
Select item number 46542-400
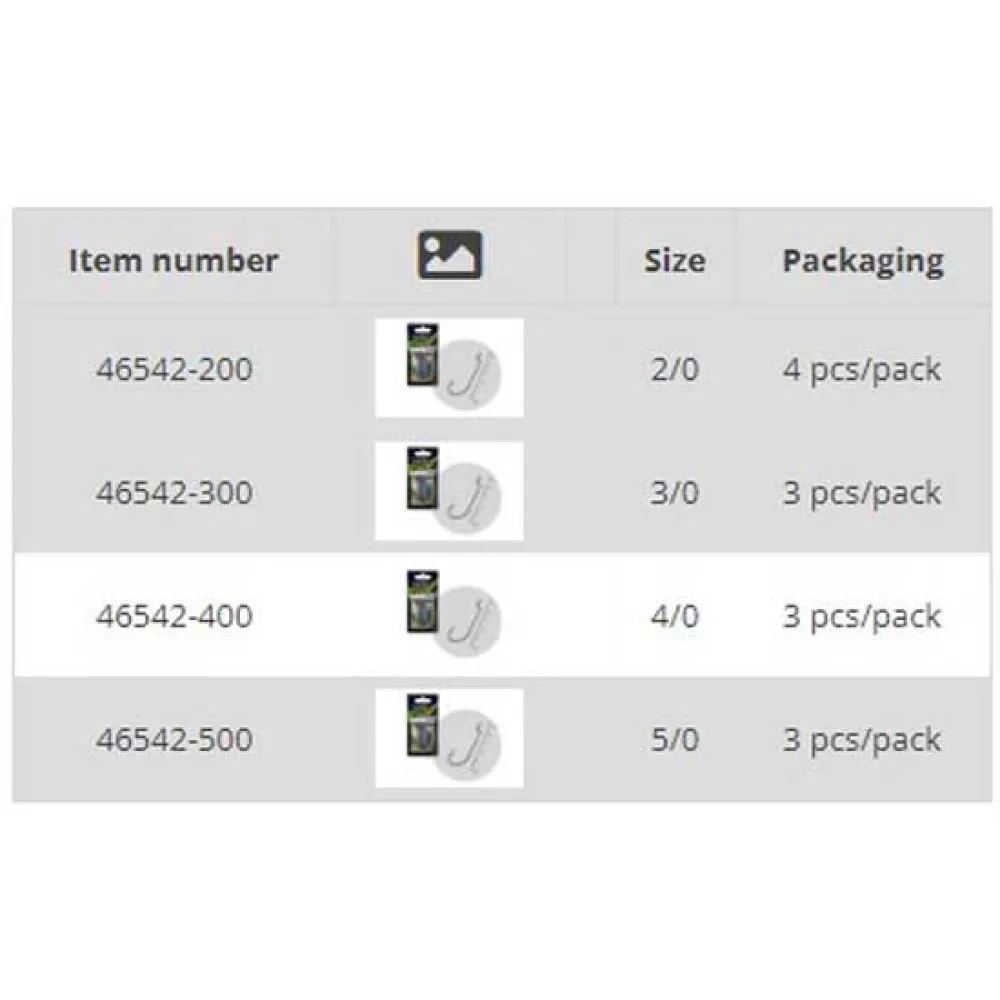[174, 616]
